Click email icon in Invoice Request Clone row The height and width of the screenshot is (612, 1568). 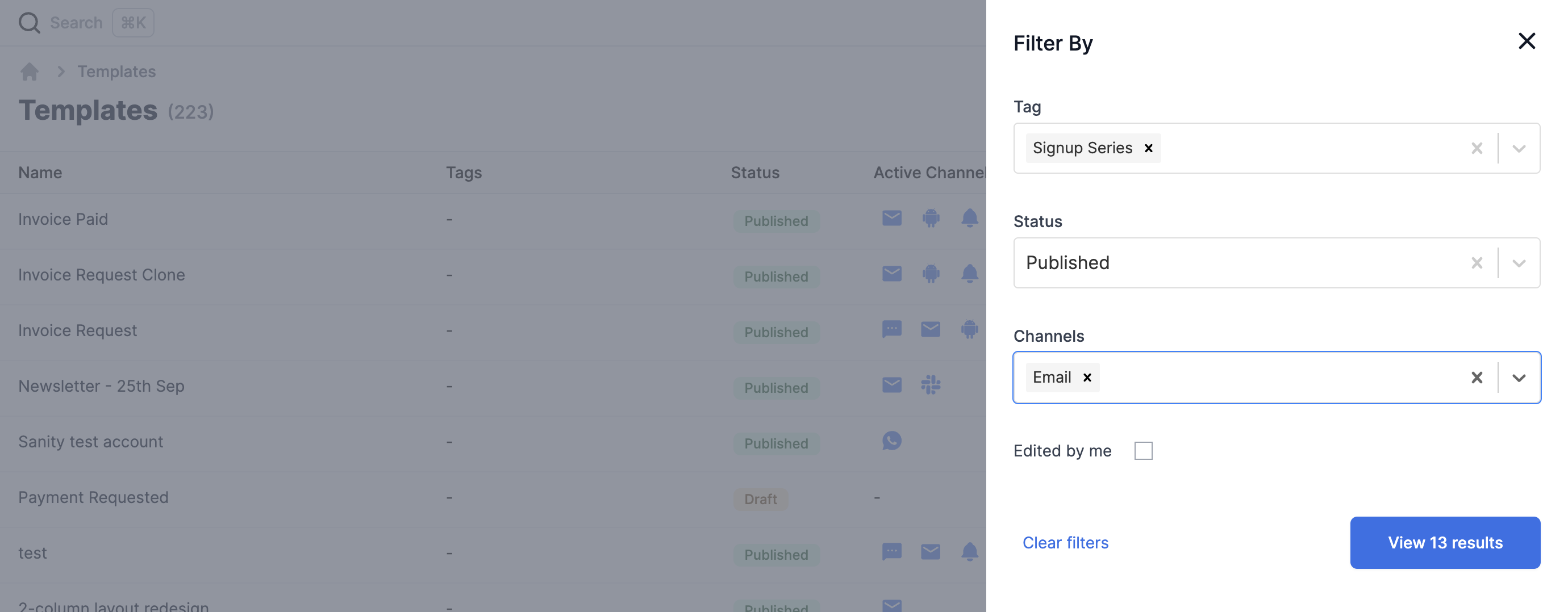(x=891, y=274)
